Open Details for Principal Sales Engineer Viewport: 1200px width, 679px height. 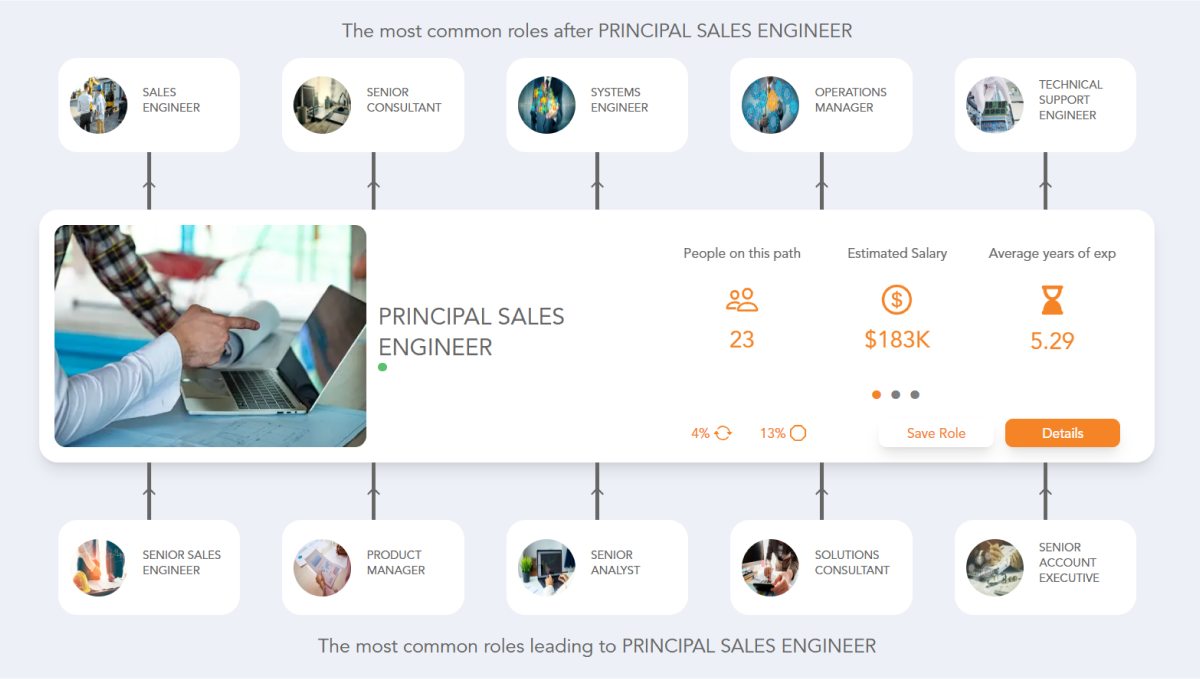pyautogui.click(x=1062, y=433)
